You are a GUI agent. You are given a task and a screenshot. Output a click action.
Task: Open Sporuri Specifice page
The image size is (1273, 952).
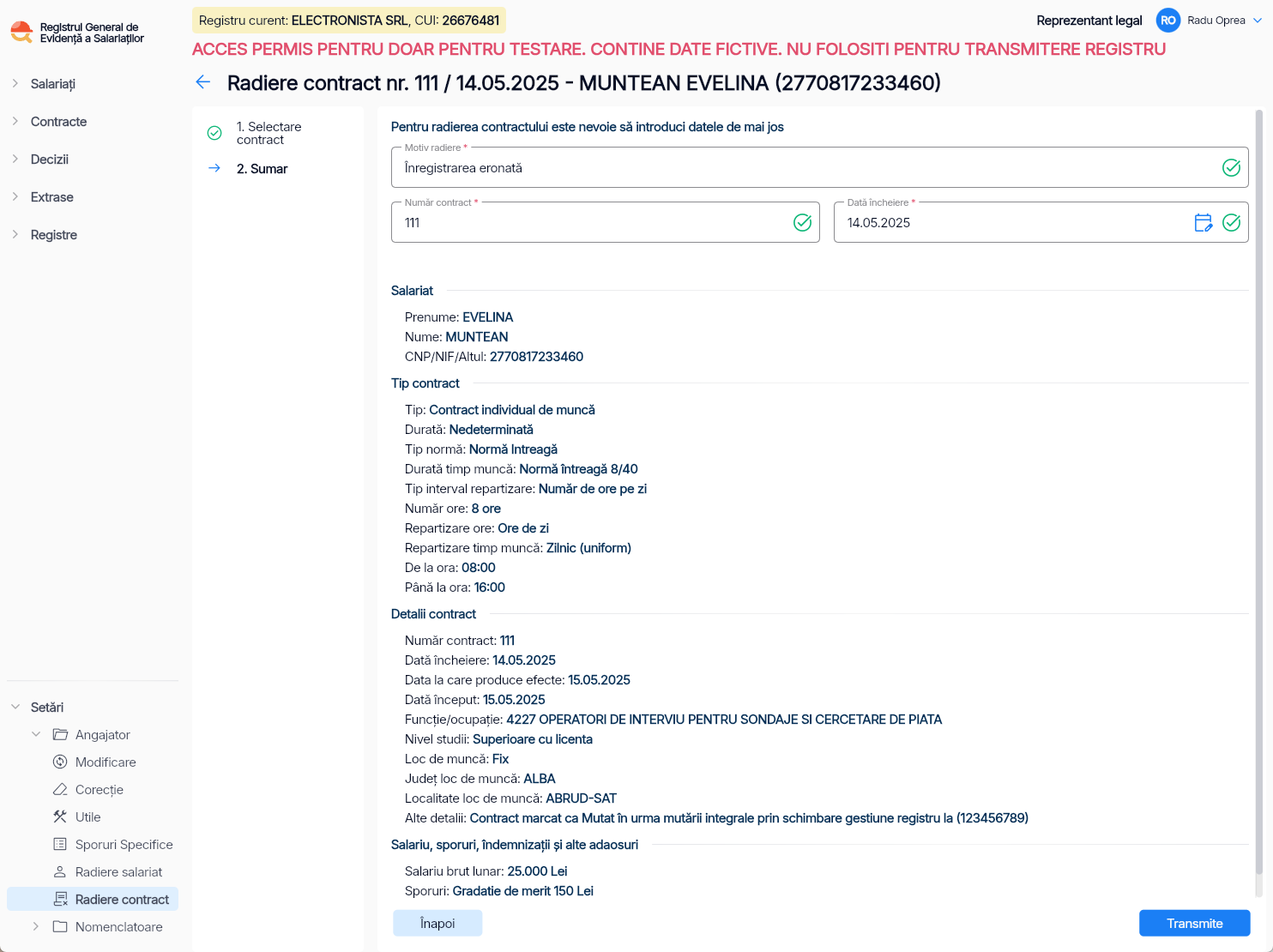tap(124, 844)
